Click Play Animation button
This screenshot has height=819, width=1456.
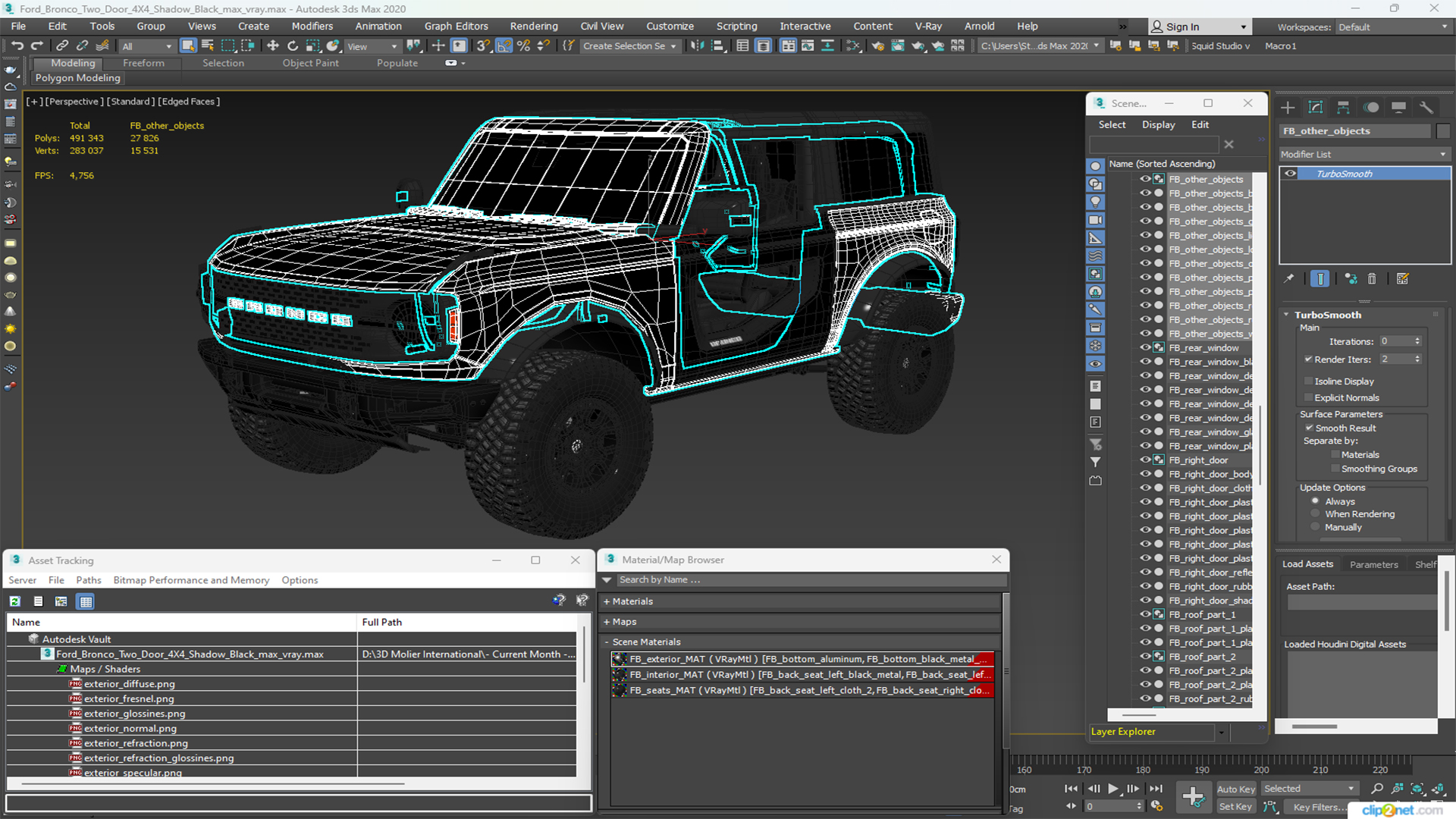tap(1112, 789)
